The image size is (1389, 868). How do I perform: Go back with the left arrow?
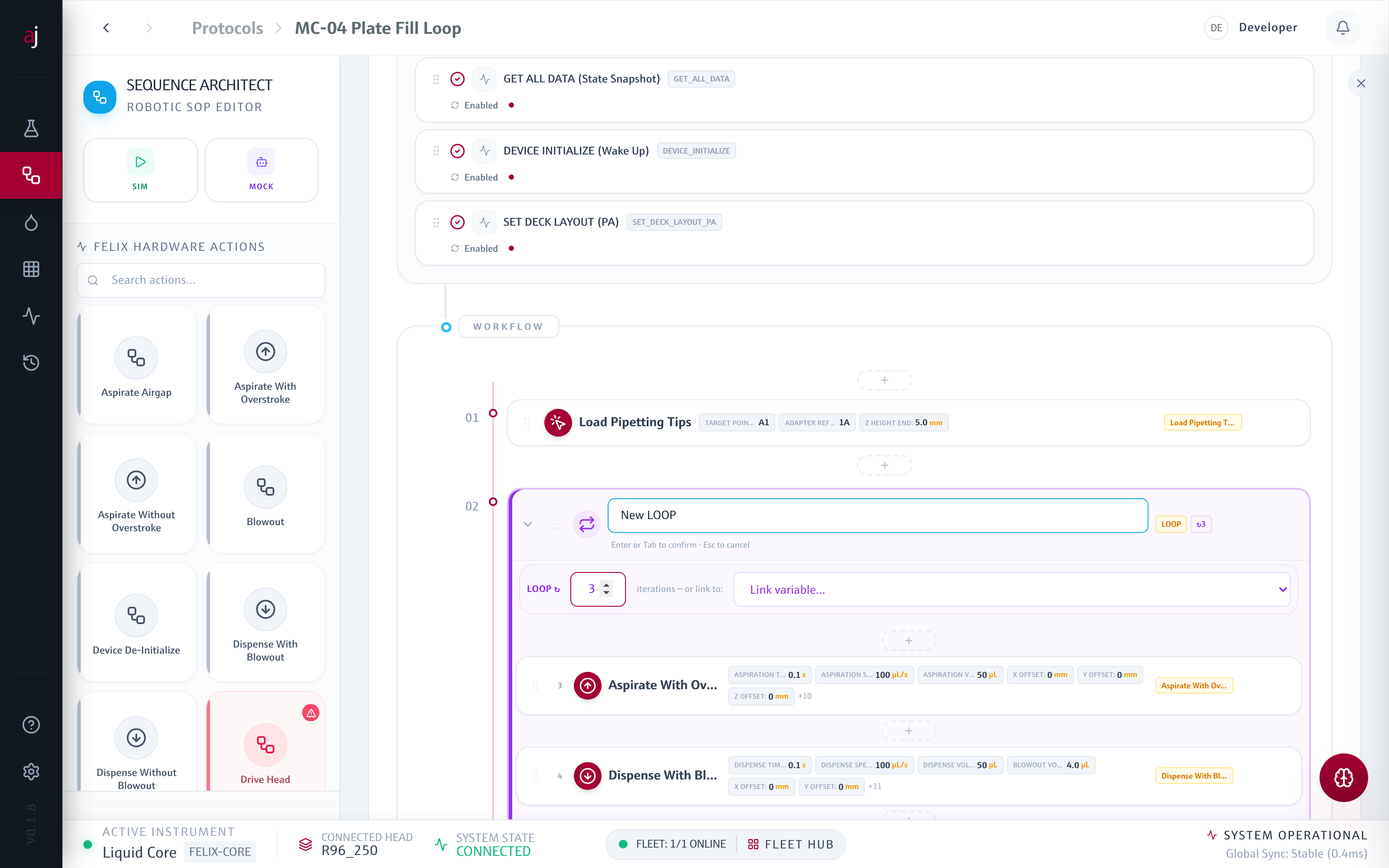pyautogui.click(x=106, y=27)
